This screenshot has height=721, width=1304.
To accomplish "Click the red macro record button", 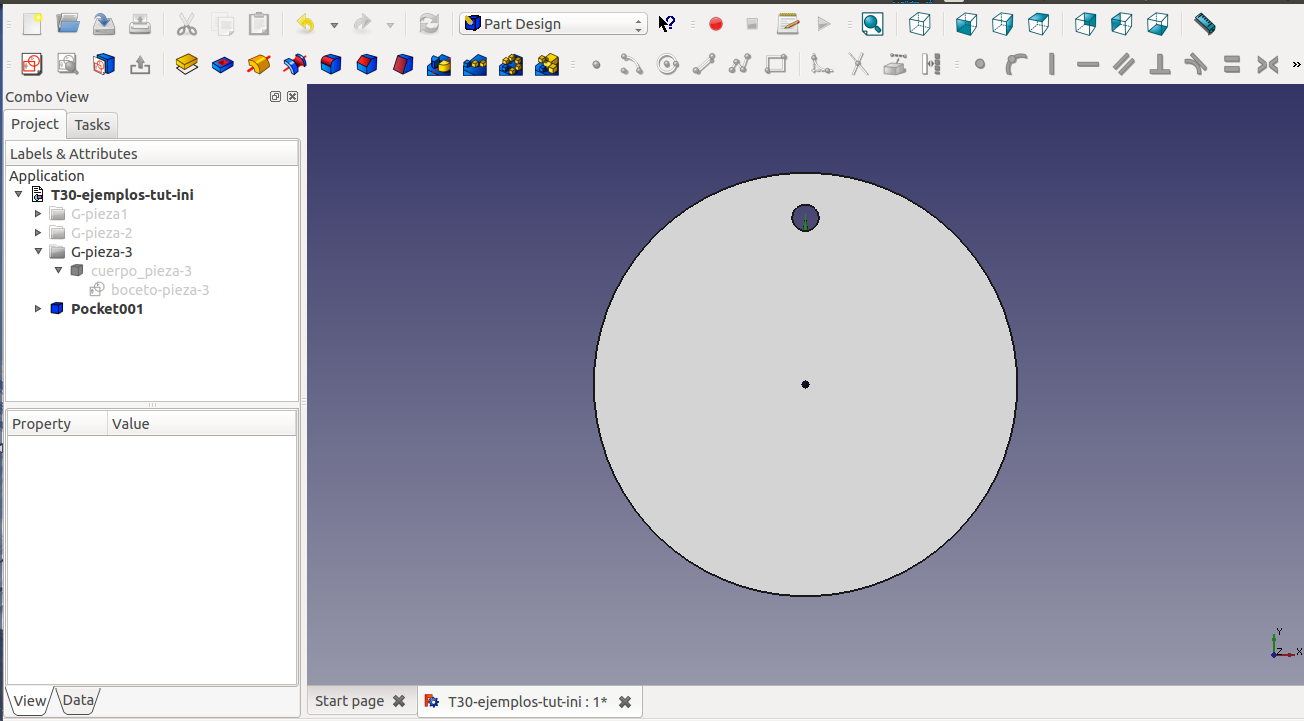I will tap(716, 24).
